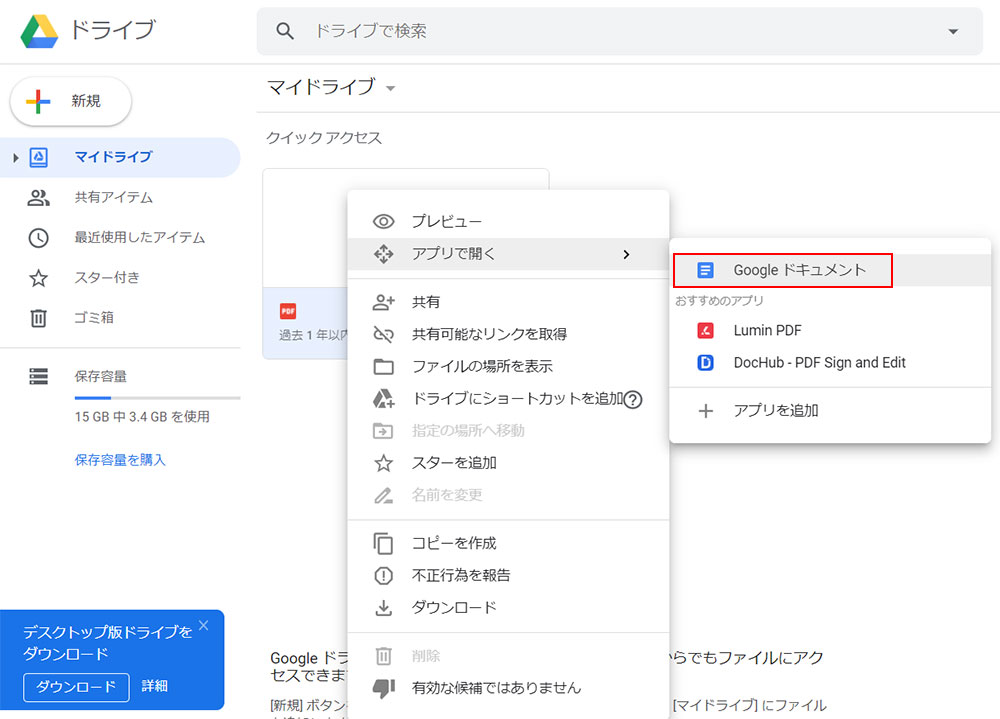Get shareable link via 共有可能なリンクを取得
Screen dimensions: 1000x719
(x=489, y=334)
